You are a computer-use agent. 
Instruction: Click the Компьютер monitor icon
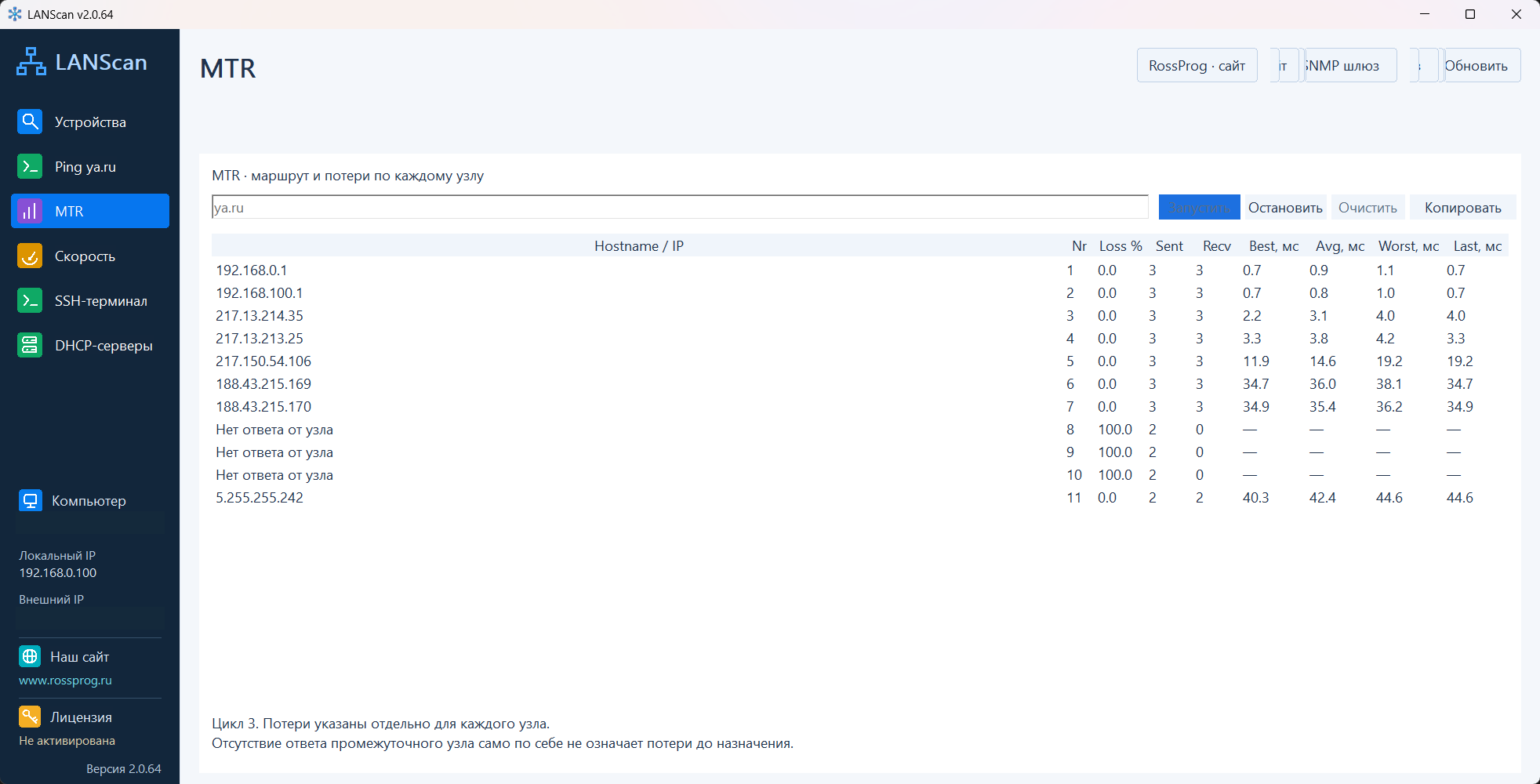click(x=30, y=500)
